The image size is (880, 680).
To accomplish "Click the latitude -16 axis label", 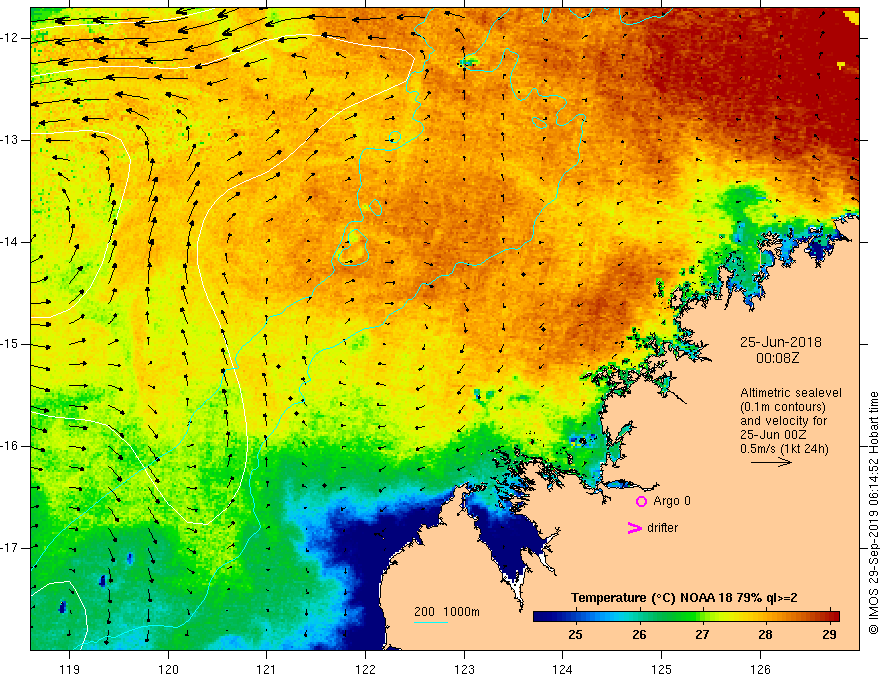I will (x=10, y=446).
